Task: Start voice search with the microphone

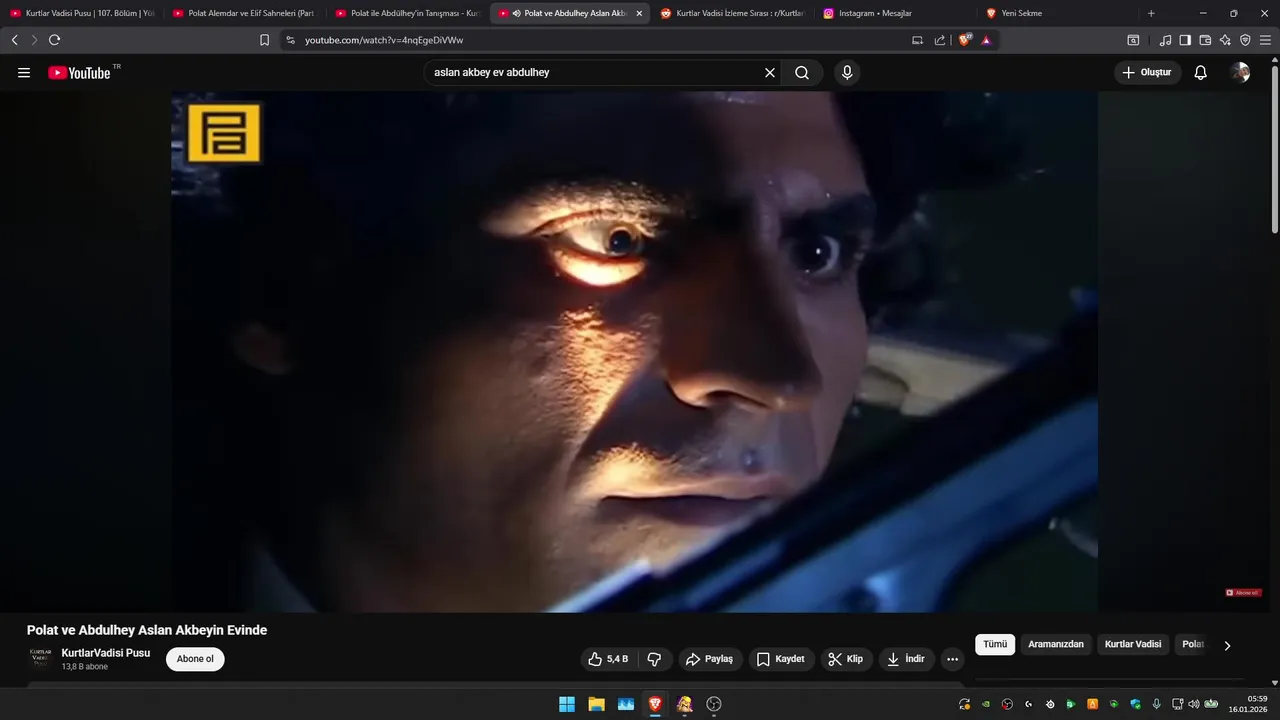Action: point(847,73)
